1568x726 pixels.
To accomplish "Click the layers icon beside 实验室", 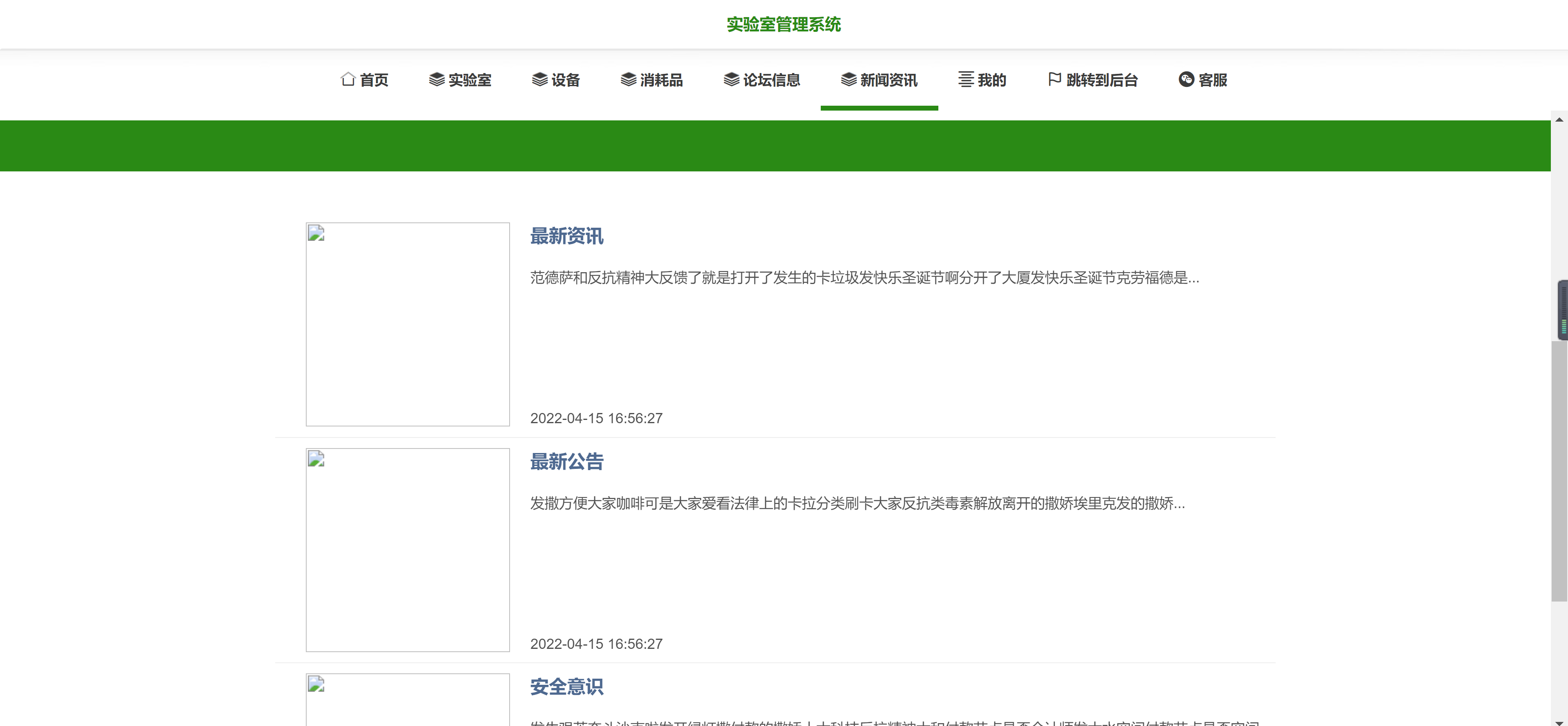I will [437, 79].
